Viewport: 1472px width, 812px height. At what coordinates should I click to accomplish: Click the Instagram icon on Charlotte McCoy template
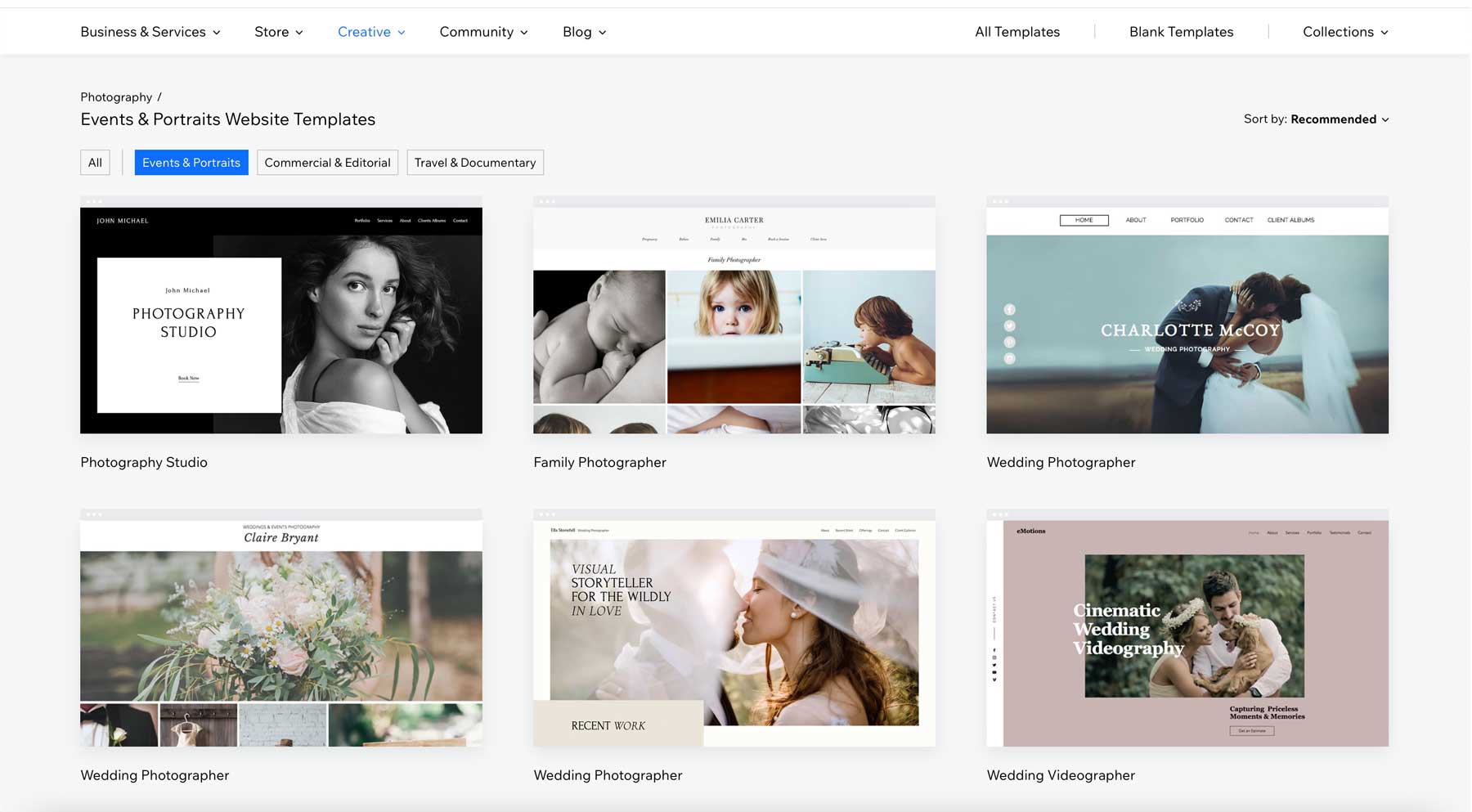click(1010, 358)
